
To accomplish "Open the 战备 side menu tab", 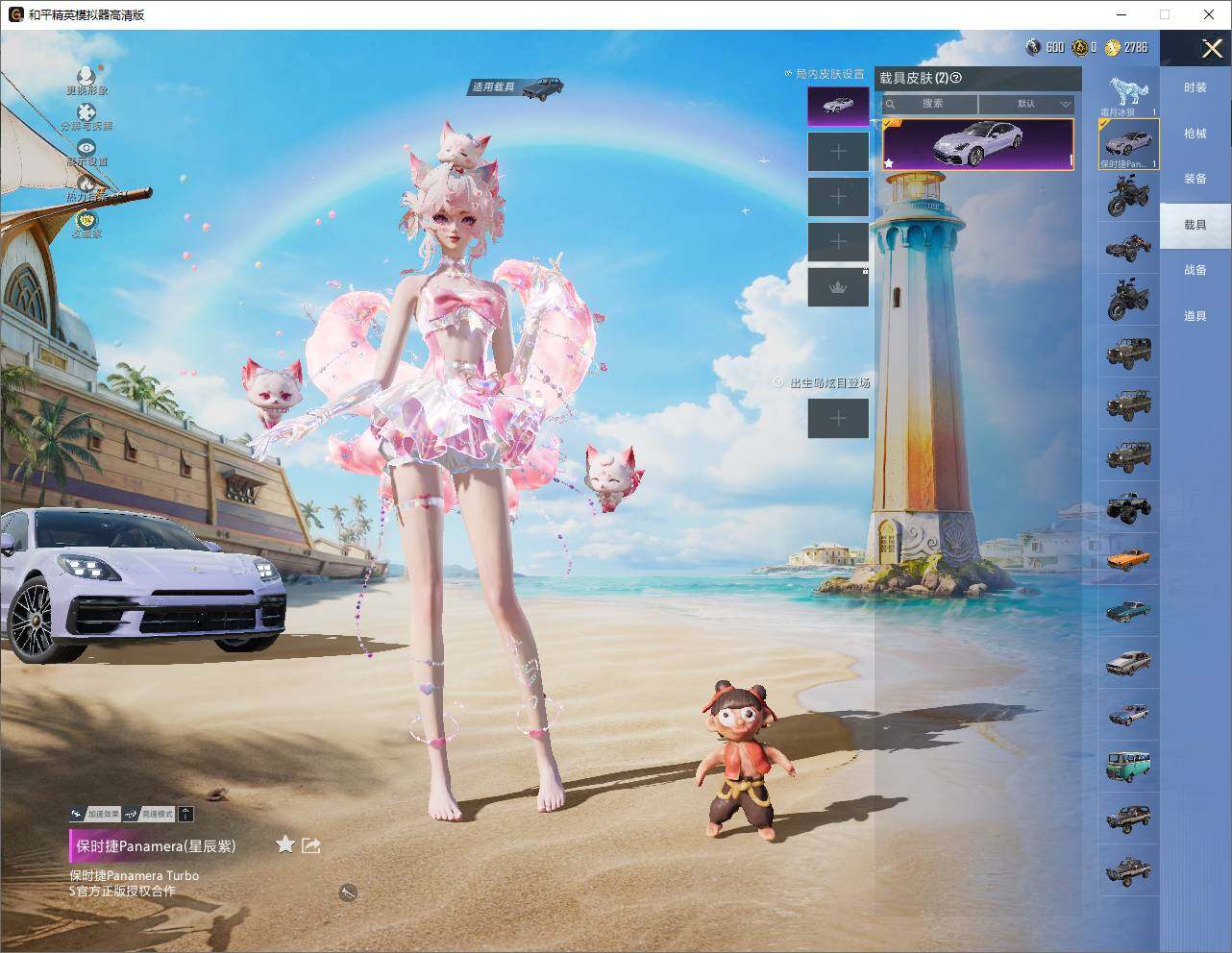I will coord(1195,270).
